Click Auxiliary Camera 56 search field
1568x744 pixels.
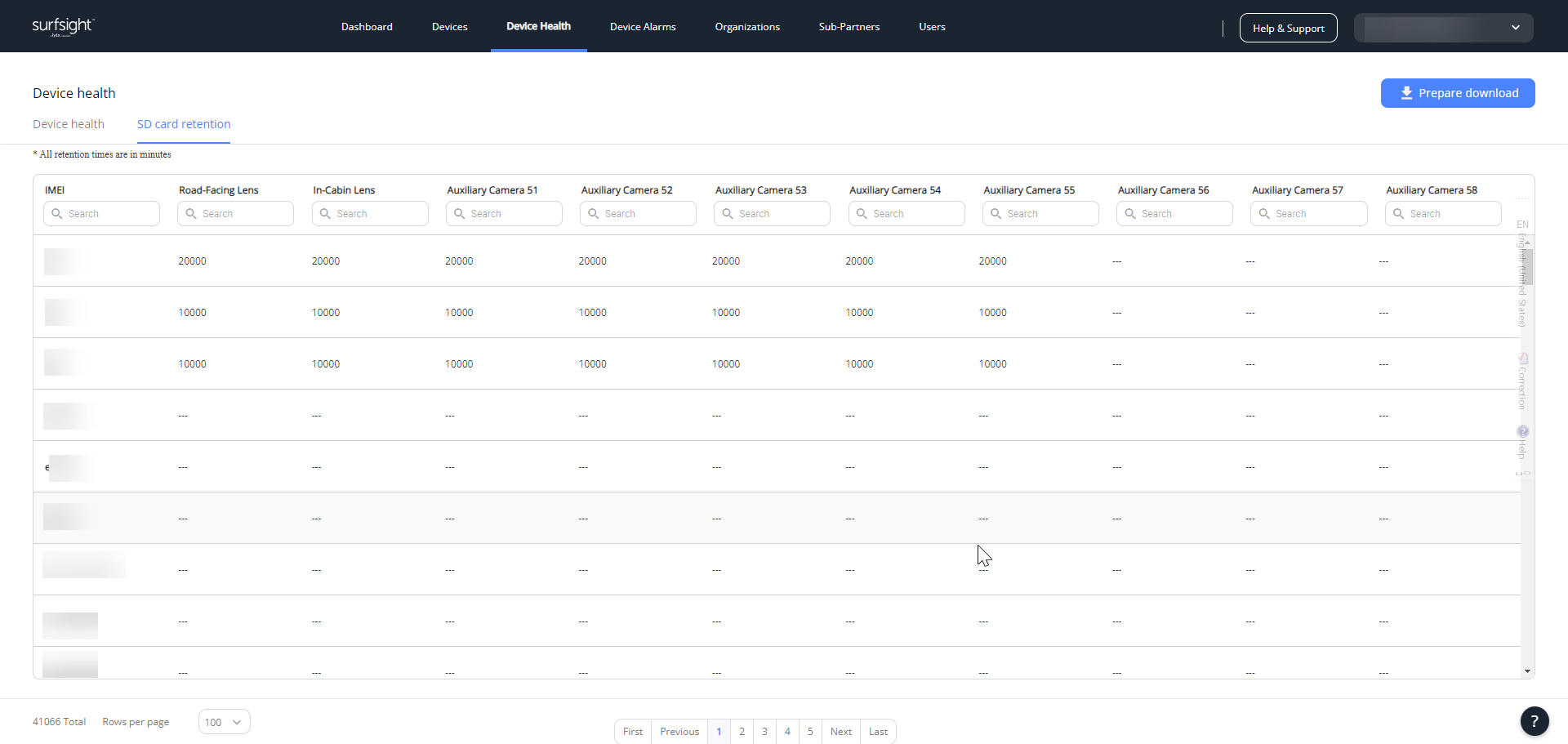pos(1174,214)
